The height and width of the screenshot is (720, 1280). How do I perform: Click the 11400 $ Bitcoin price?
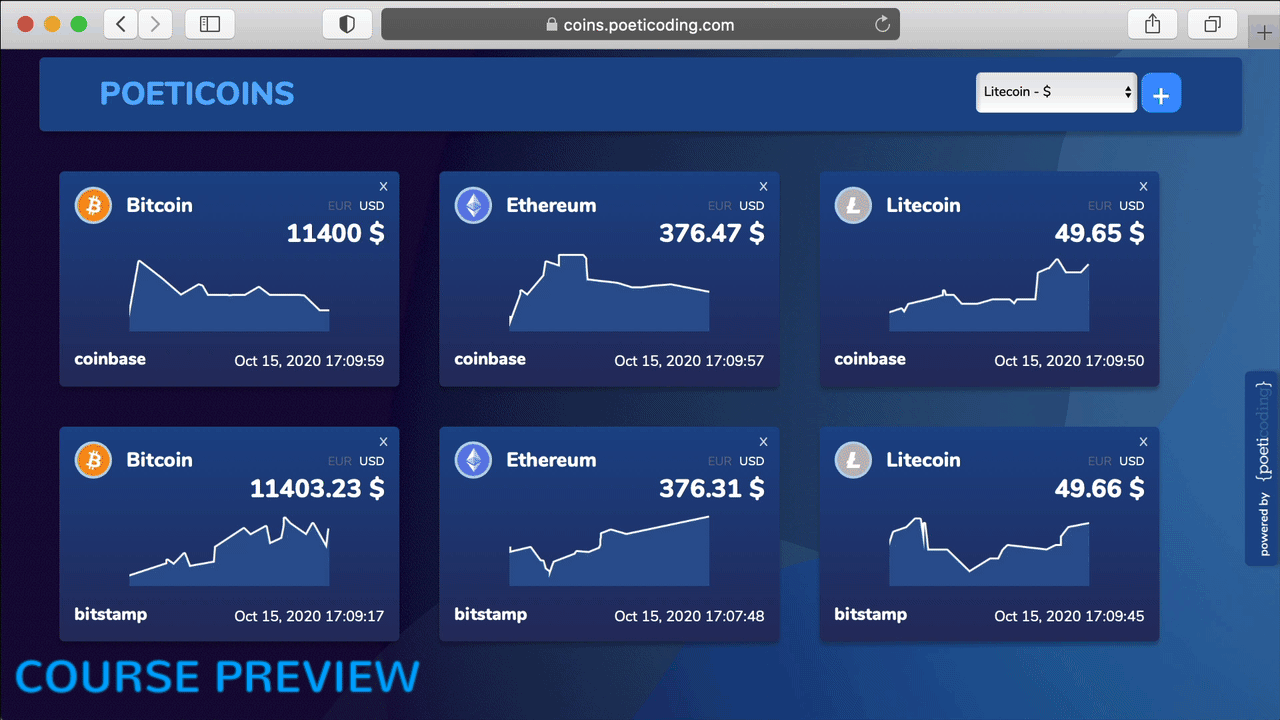[x=335, y=234]
